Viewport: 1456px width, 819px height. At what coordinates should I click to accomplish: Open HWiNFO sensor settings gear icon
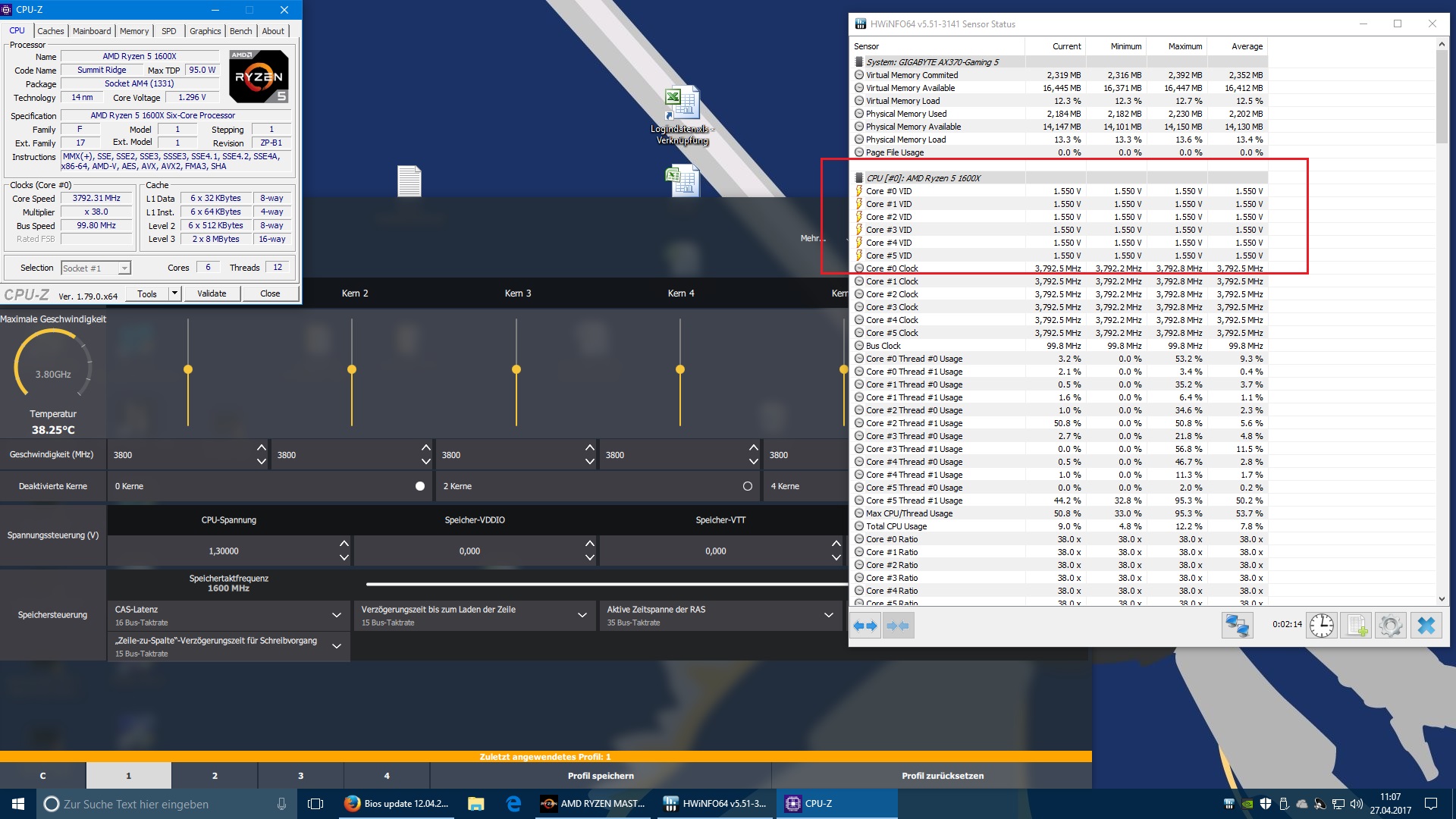click(x=1391, y=626)
